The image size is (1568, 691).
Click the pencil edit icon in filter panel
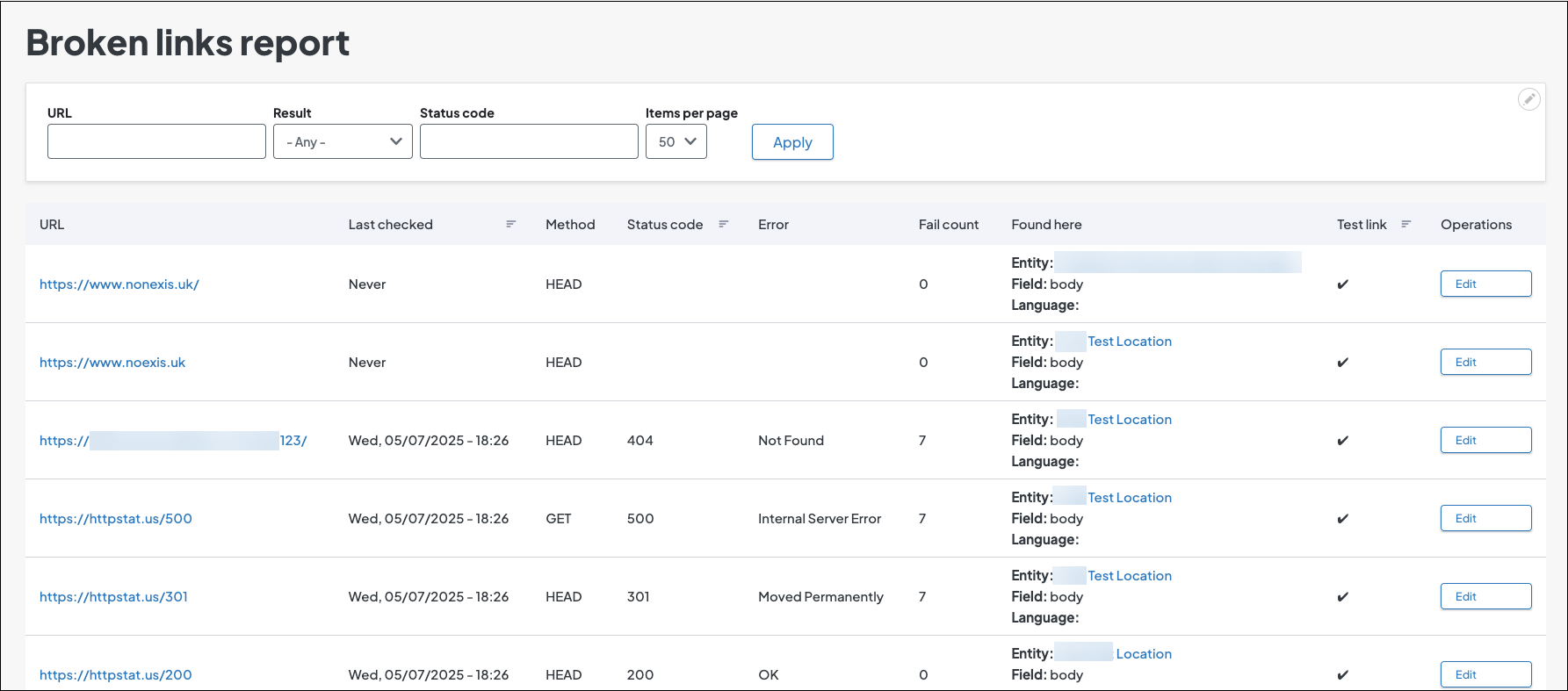pyautogui.click(x=1529, y=99)
